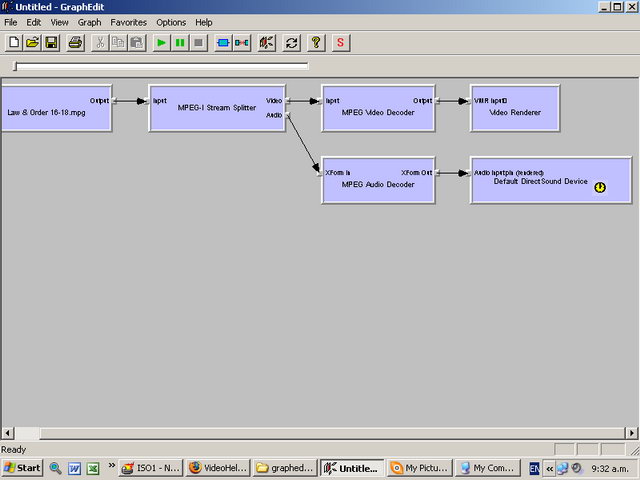This screenshot has width=640, height=480.
Task: Switch to My Pictu... taskbar window
Action: click(x=419, y=468)
